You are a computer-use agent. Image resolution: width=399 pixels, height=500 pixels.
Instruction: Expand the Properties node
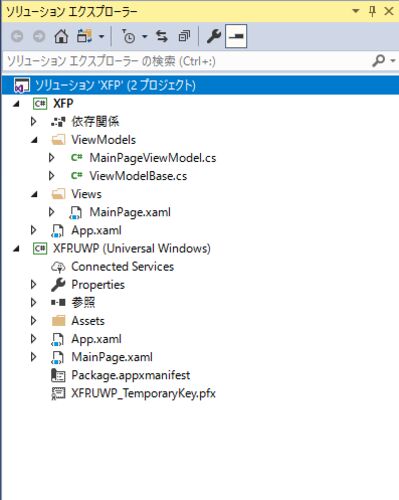coord(33,284)
